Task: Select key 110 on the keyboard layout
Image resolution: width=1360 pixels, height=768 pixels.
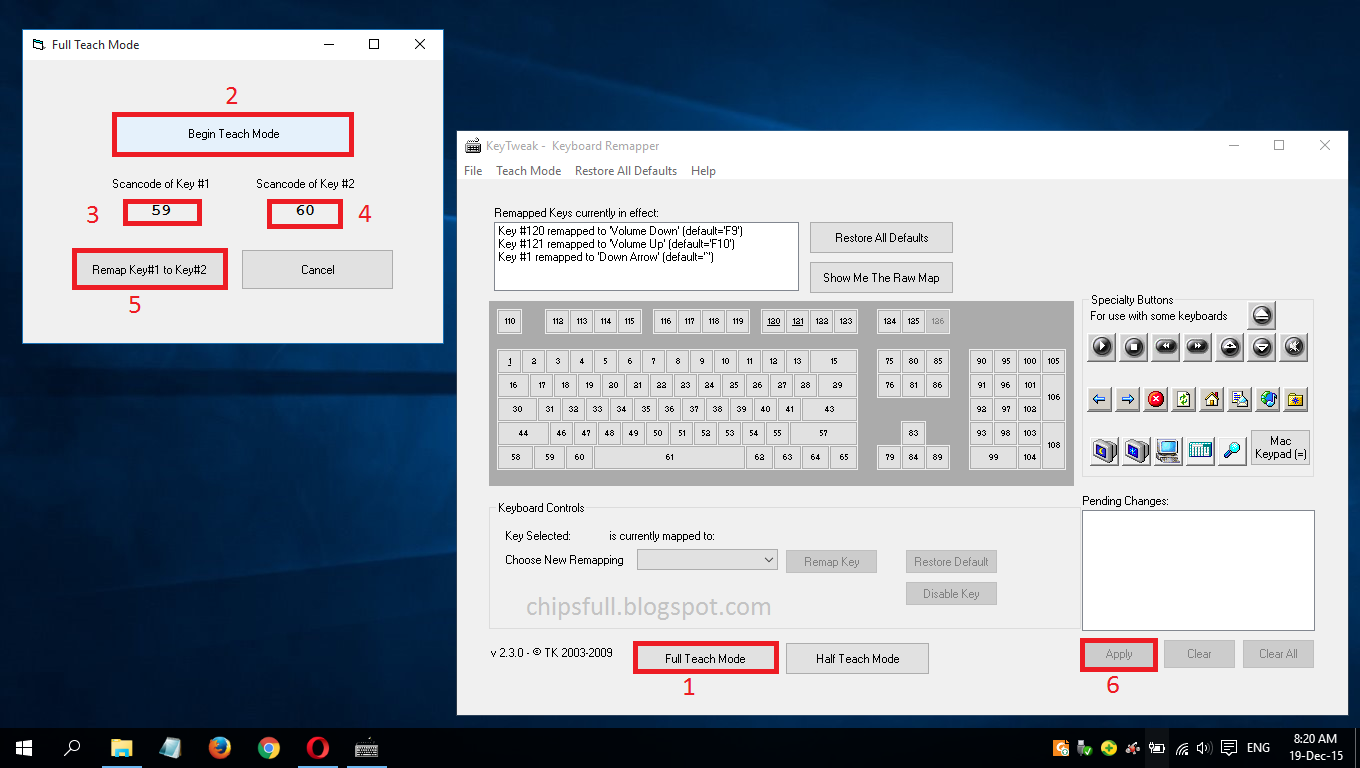Action: [x=510, y=321]
